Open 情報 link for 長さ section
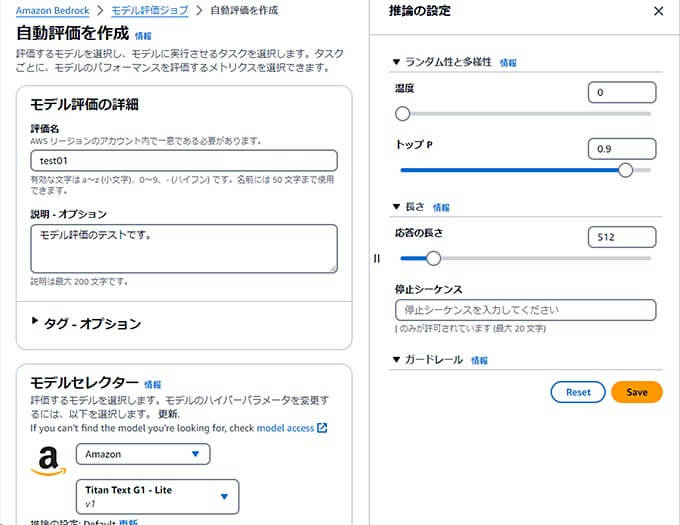The image size is (680, 525). (441, 208)
